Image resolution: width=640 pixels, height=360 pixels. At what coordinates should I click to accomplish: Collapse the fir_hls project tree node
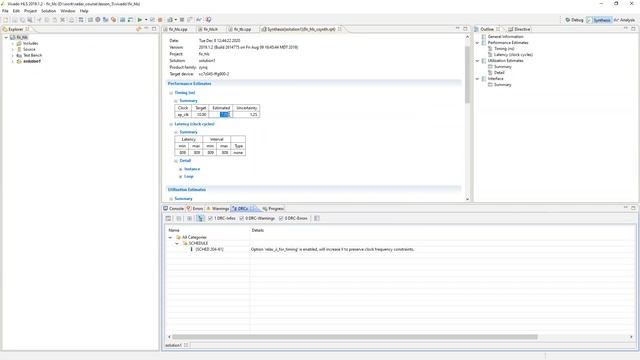(6, 37)
